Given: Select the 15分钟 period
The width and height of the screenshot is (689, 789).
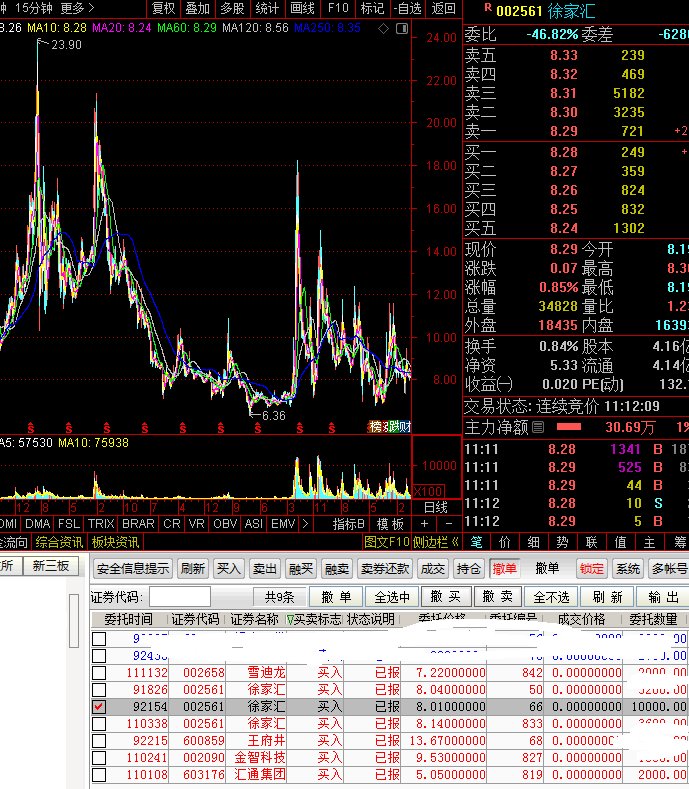Looking at the screenshot, I should click(33, 8).
